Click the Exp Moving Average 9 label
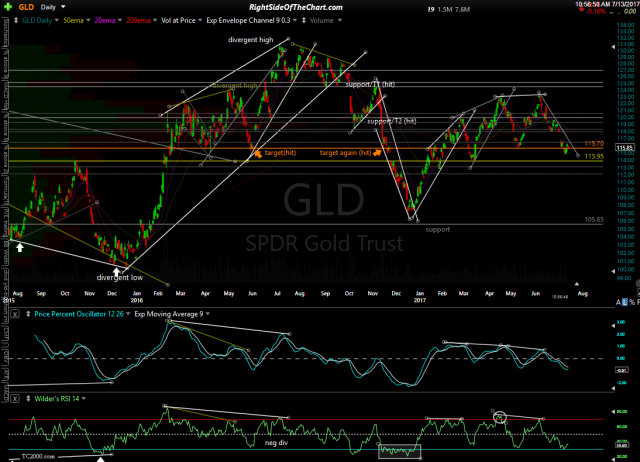Viewport: 640px width, 462px height. (x=169, y=314)
